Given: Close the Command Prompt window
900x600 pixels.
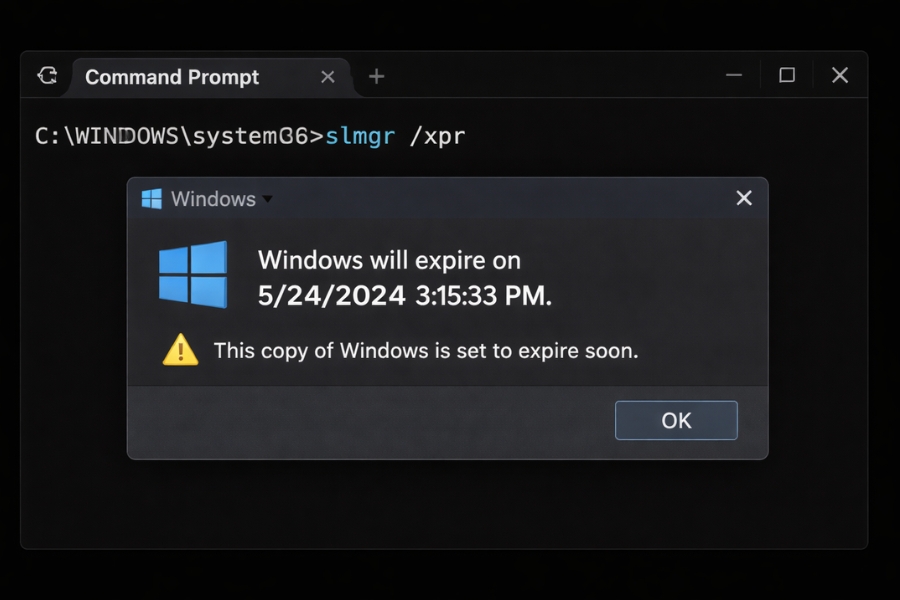Looking at the screenshot, I should [x=839, y=75].
